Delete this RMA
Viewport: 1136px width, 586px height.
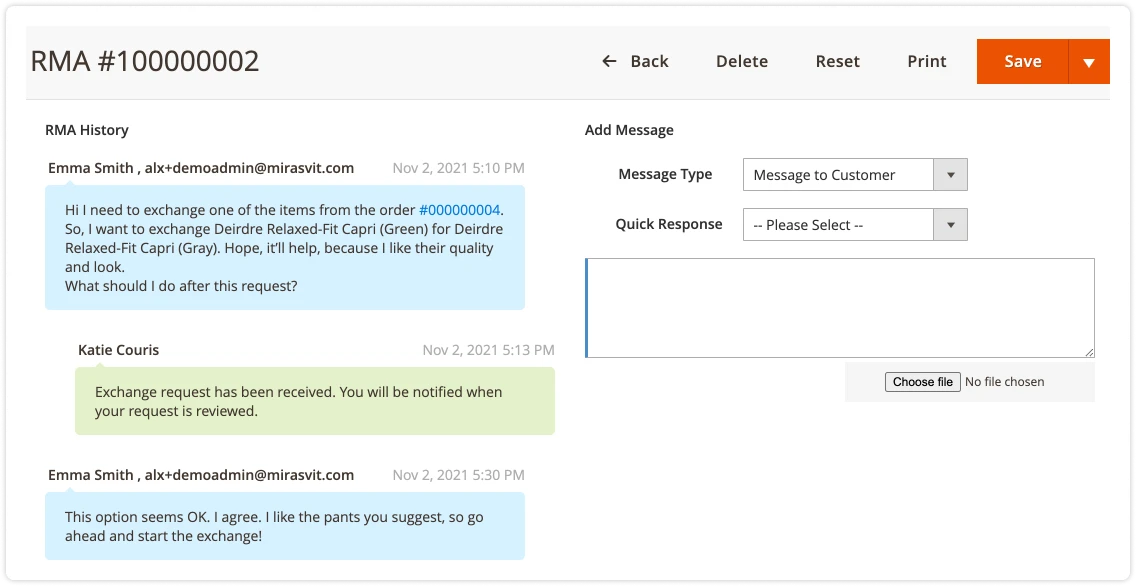click(741, 61)
